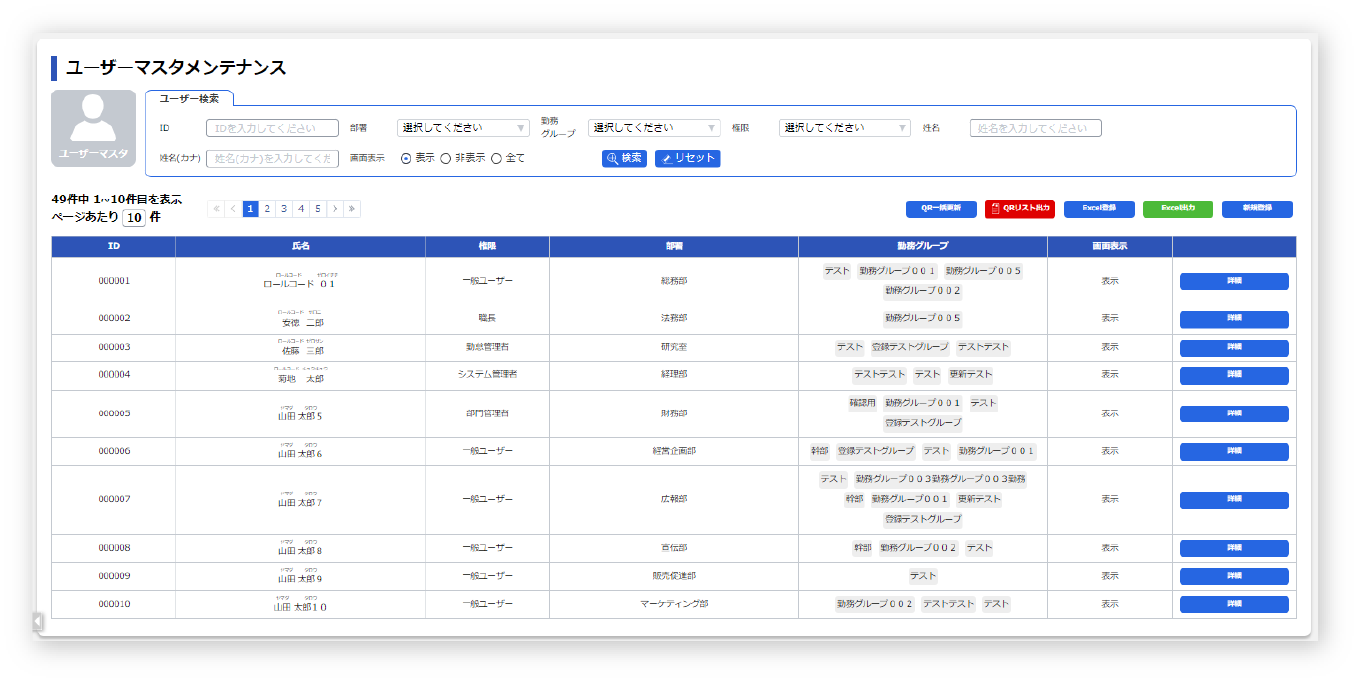Click the ID search input field
The width and height of the screenshot is (1360, 682).
coord(272,128)
